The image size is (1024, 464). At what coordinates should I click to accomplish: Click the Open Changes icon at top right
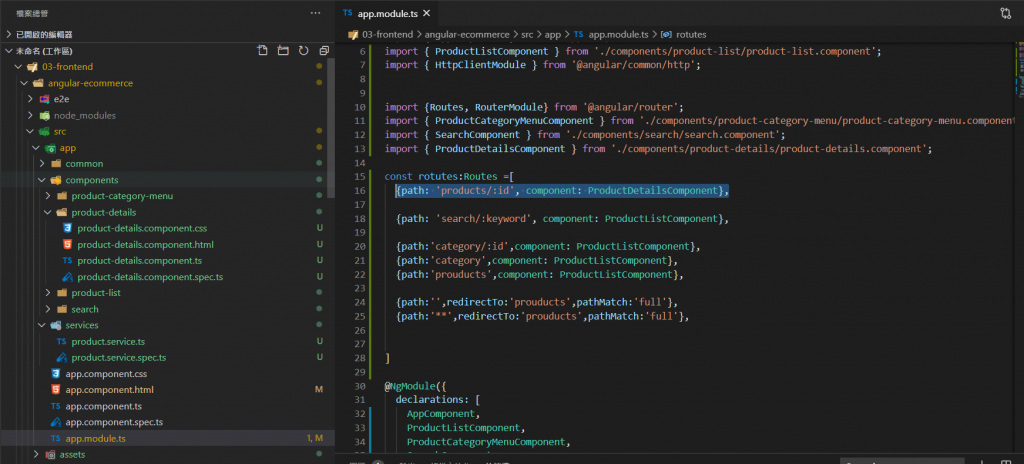tap(1004, 13)
